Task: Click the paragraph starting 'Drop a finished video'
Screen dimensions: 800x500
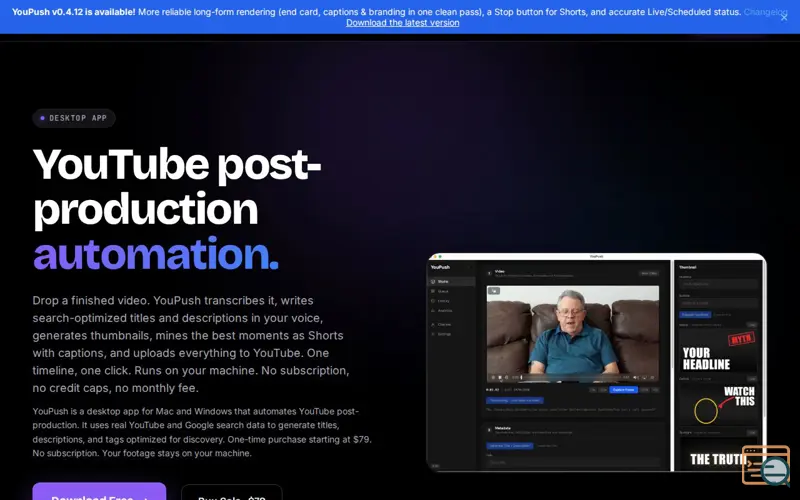Action: point(191,344)
